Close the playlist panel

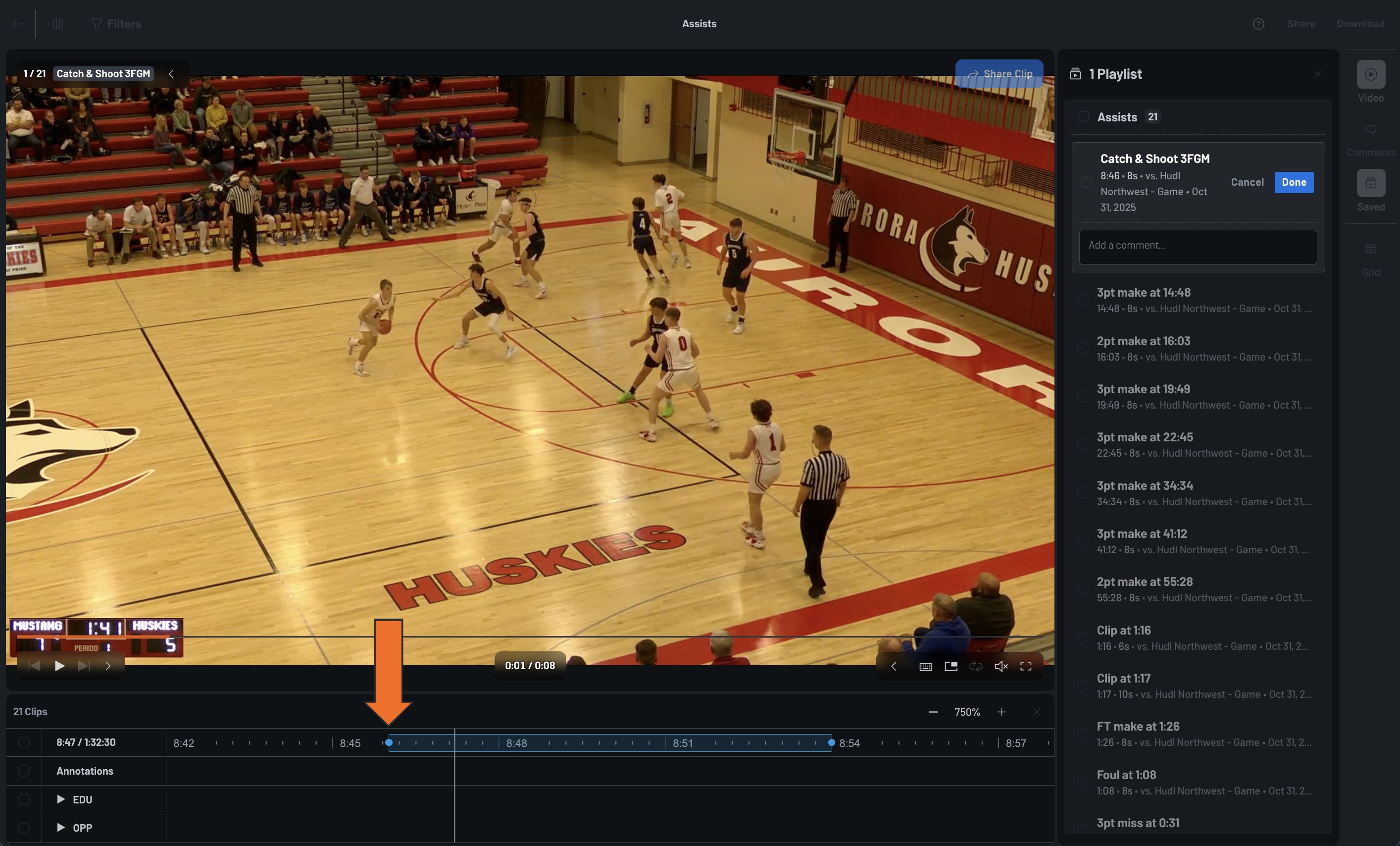[x=1318, y=74]
